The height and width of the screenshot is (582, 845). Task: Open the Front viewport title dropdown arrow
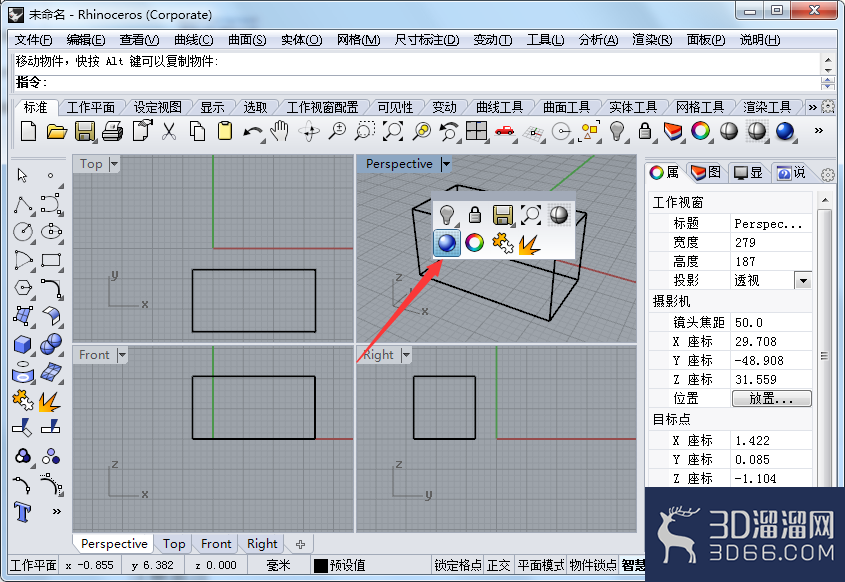pos(122,355)
